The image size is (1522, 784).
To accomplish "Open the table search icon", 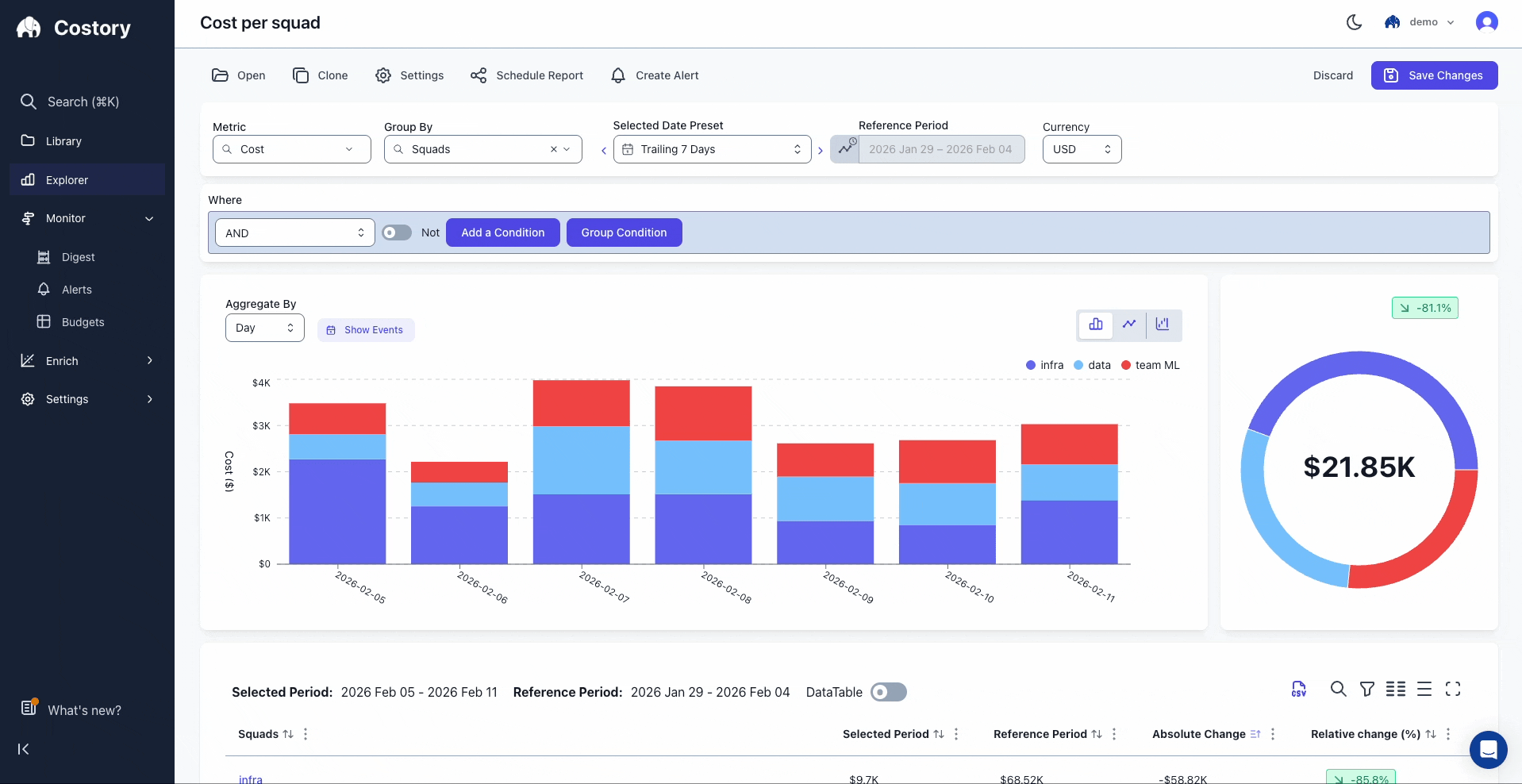I will coord(1339,690).
